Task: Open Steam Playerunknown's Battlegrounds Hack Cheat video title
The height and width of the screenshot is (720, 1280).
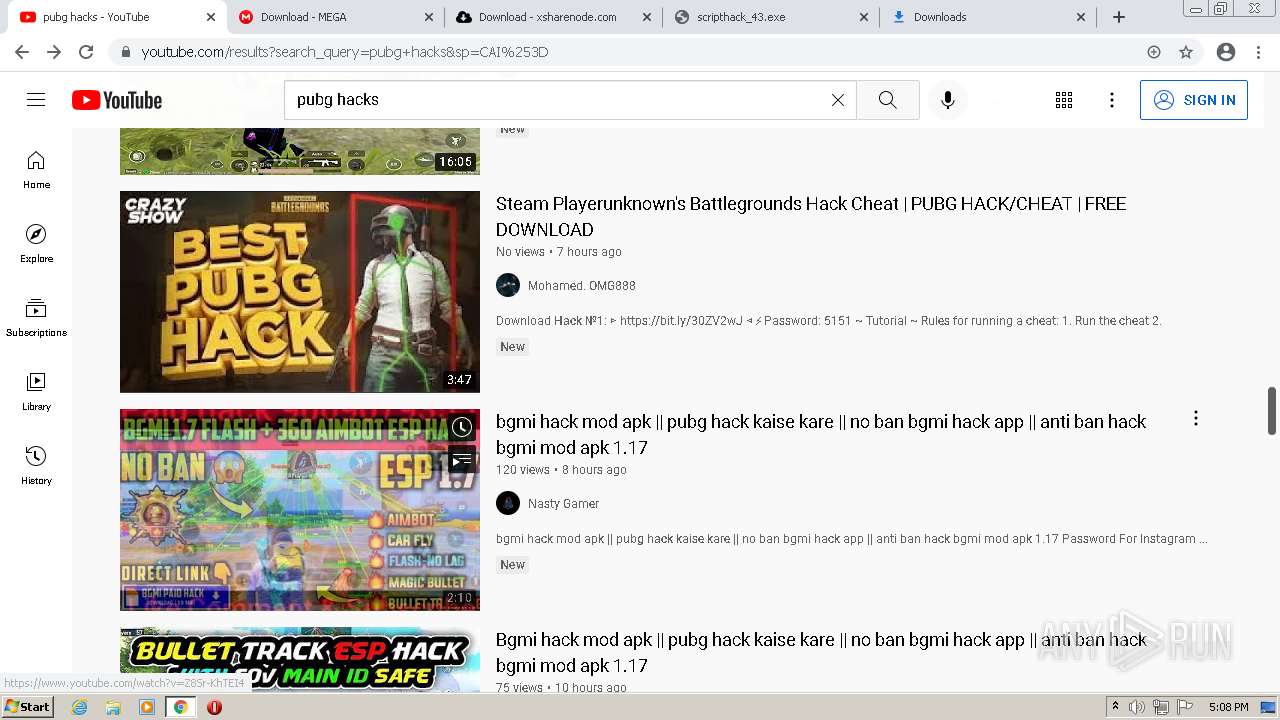Action: click(x=811, y=216)
